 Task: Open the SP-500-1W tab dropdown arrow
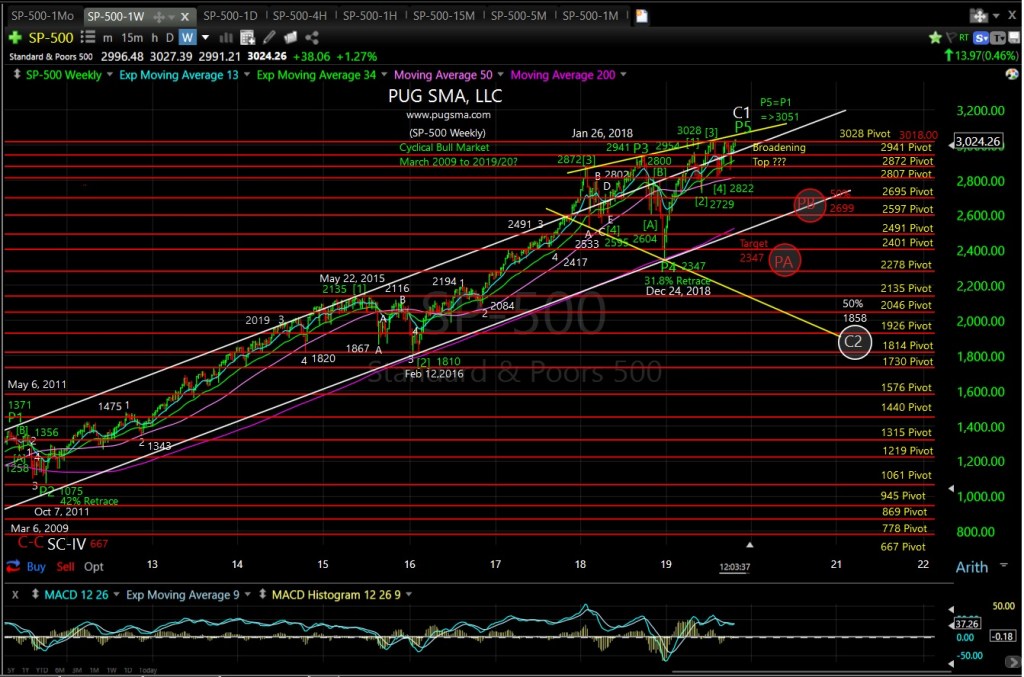(x=171, y=17)
